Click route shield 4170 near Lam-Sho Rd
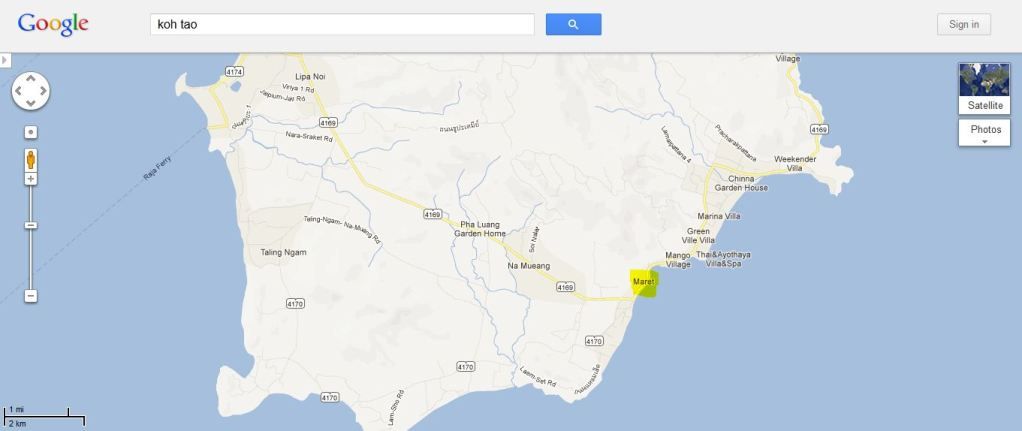1022x431 pixels. click(330, 397)
